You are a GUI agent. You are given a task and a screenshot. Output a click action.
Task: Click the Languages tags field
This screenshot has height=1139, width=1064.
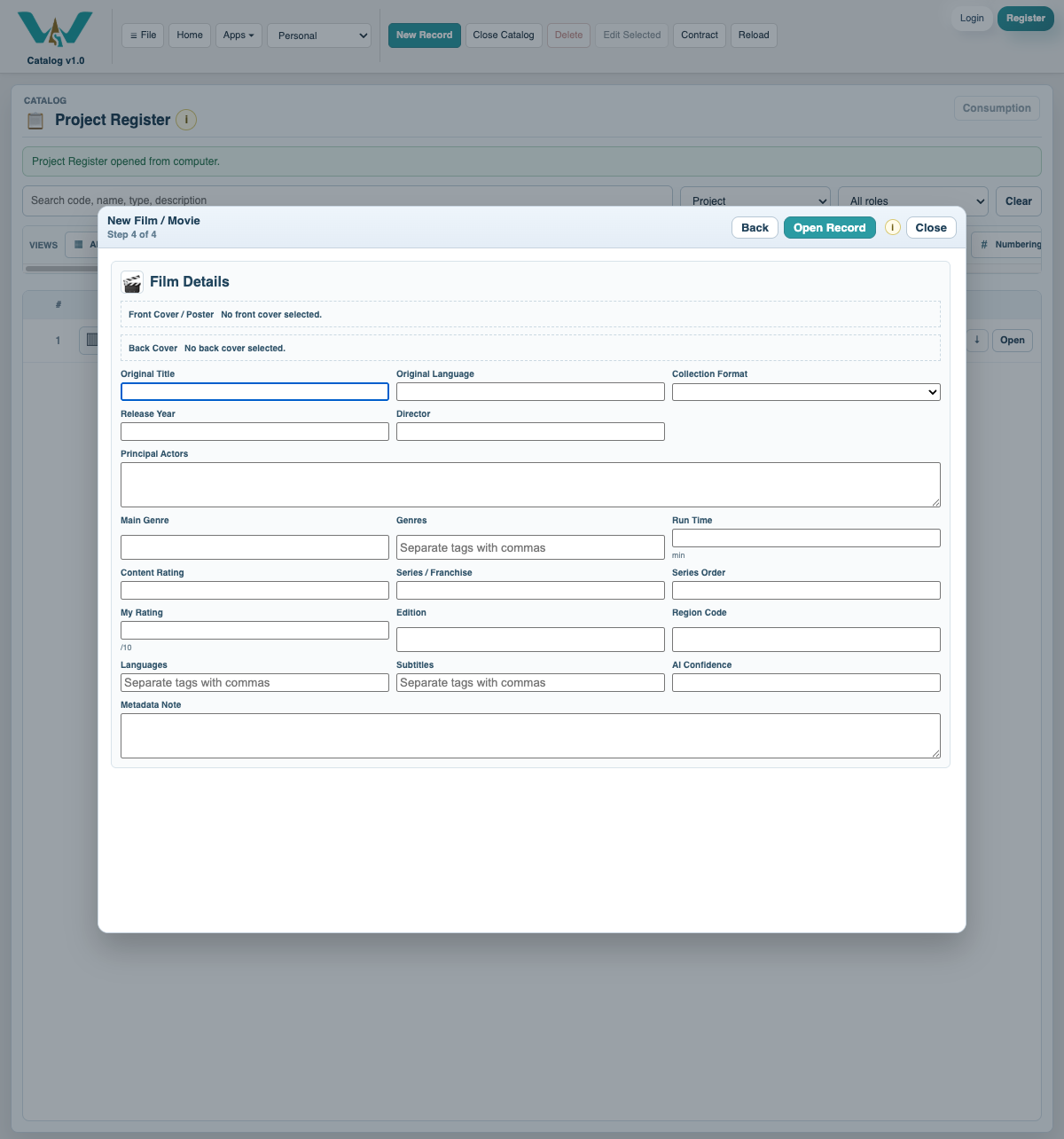tap(254, 683)
